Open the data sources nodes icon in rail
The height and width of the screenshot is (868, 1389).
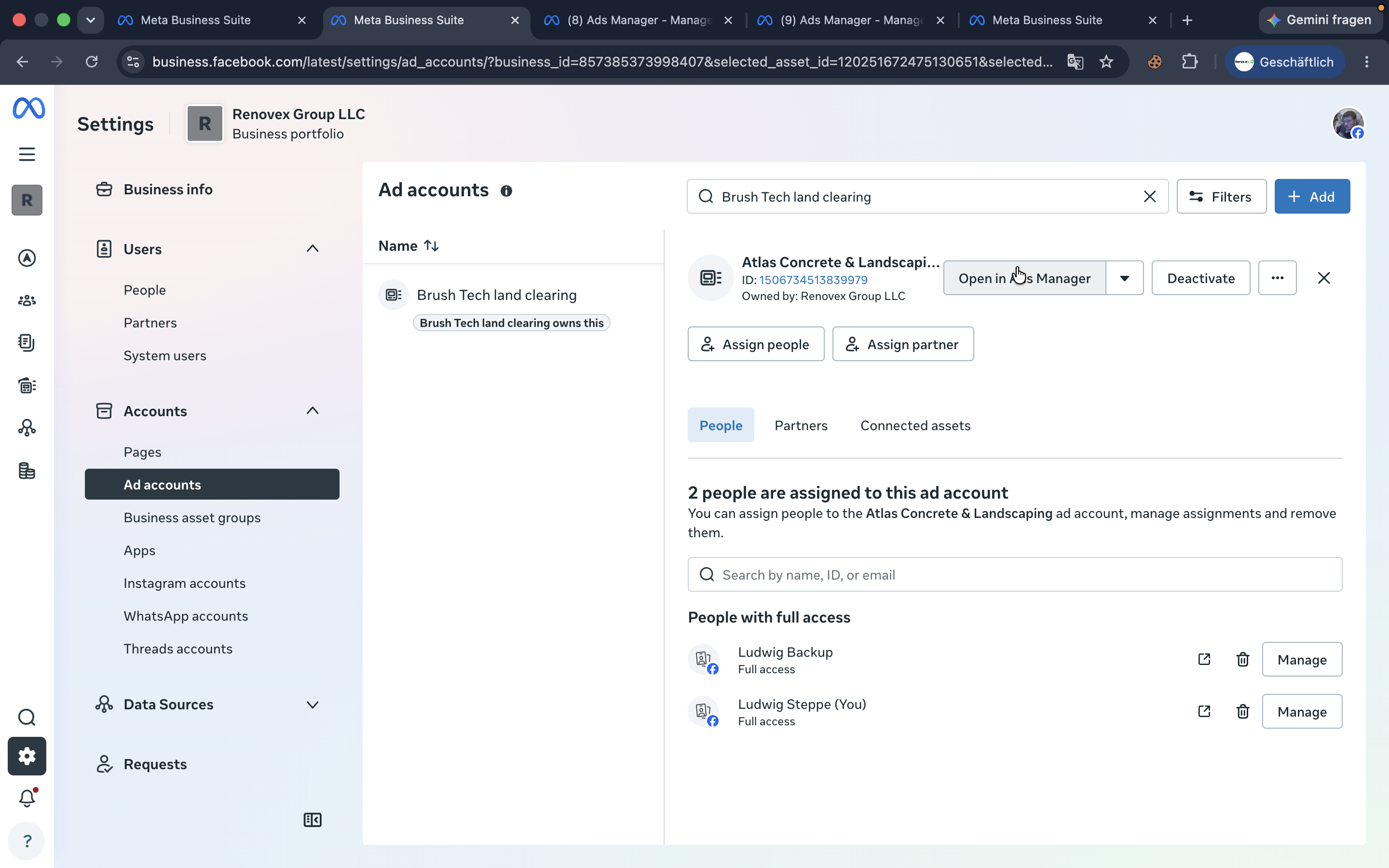point(27,428)
